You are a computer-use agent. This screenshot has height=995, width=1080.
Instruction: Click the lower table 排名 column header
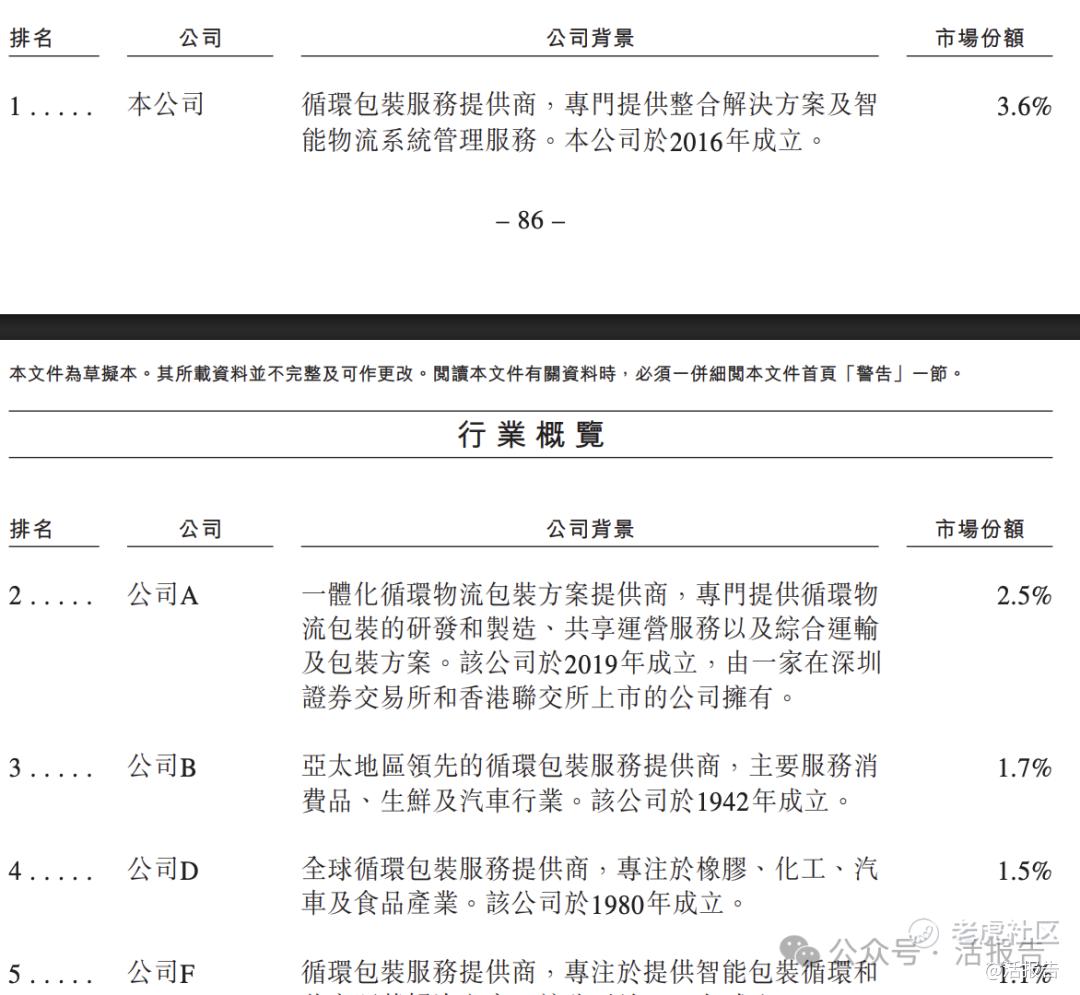pos(31,529)
